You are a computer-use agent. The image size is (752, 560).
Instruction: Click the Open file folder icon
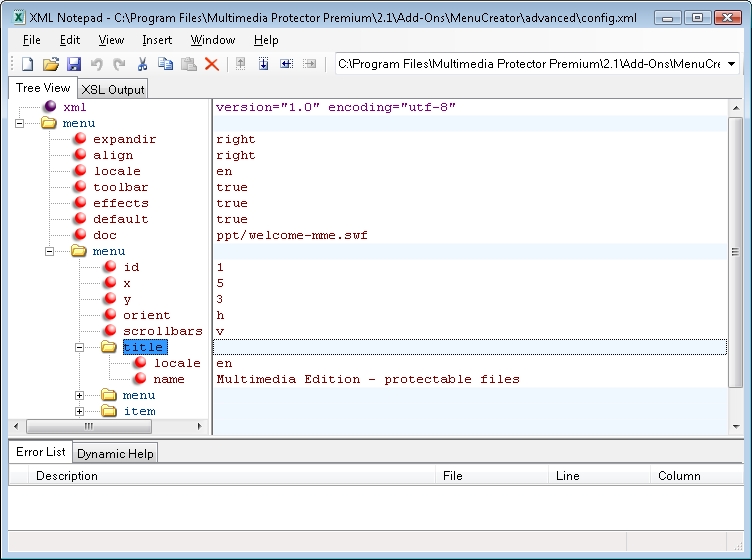pyautogui.click(x=50, y=64)
